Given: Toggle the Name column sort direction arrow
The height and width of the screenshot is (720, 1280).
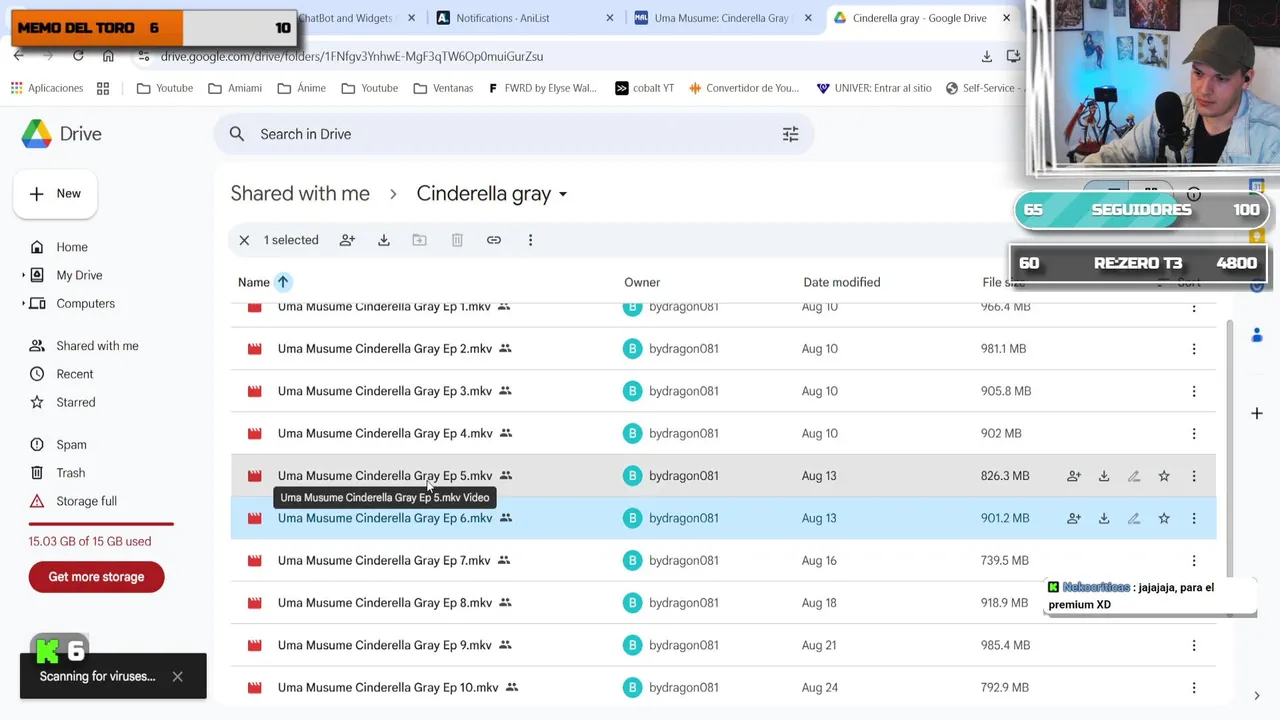Looking at the screenshot, I should 283,282.
